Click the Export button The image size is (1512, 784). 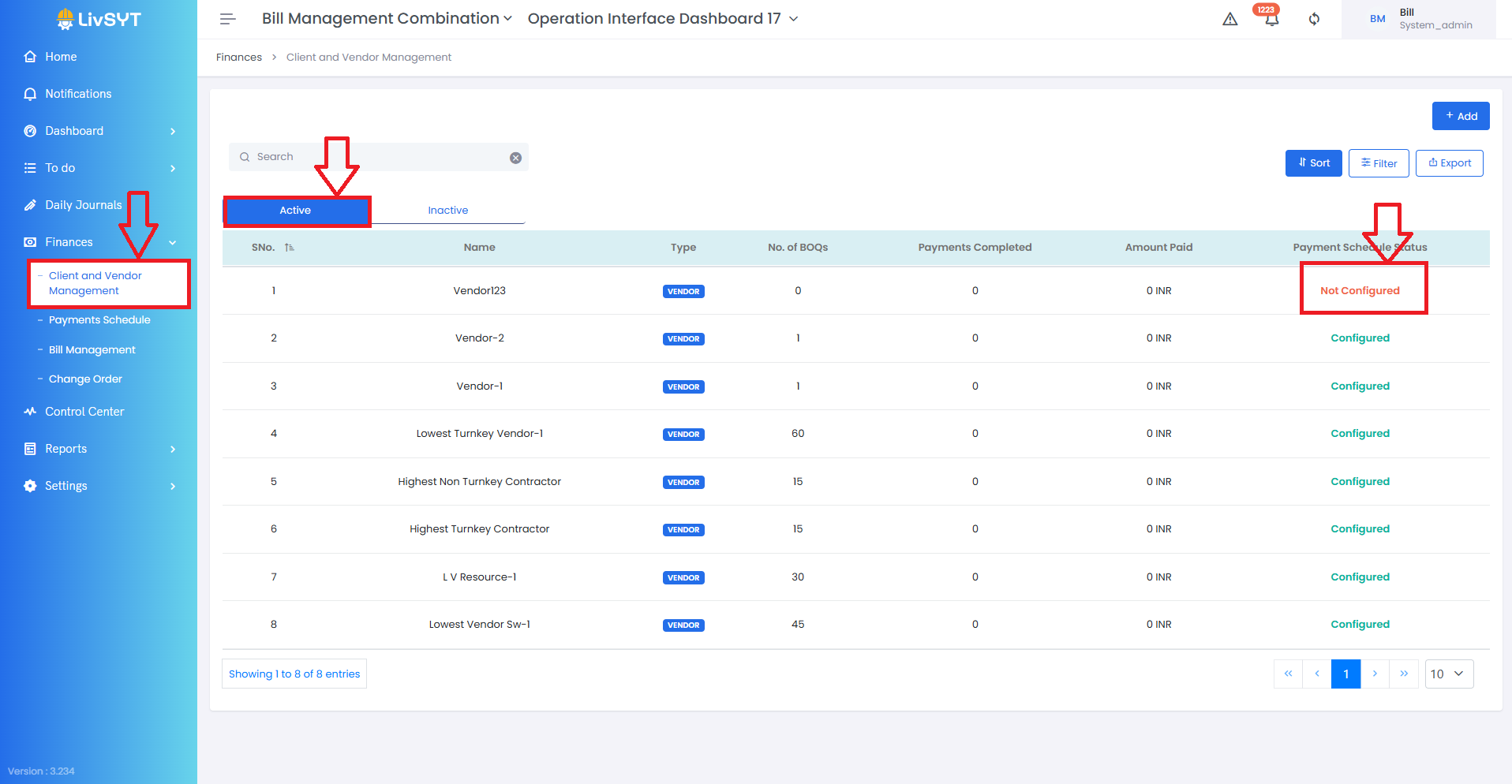click(1449, 163)
